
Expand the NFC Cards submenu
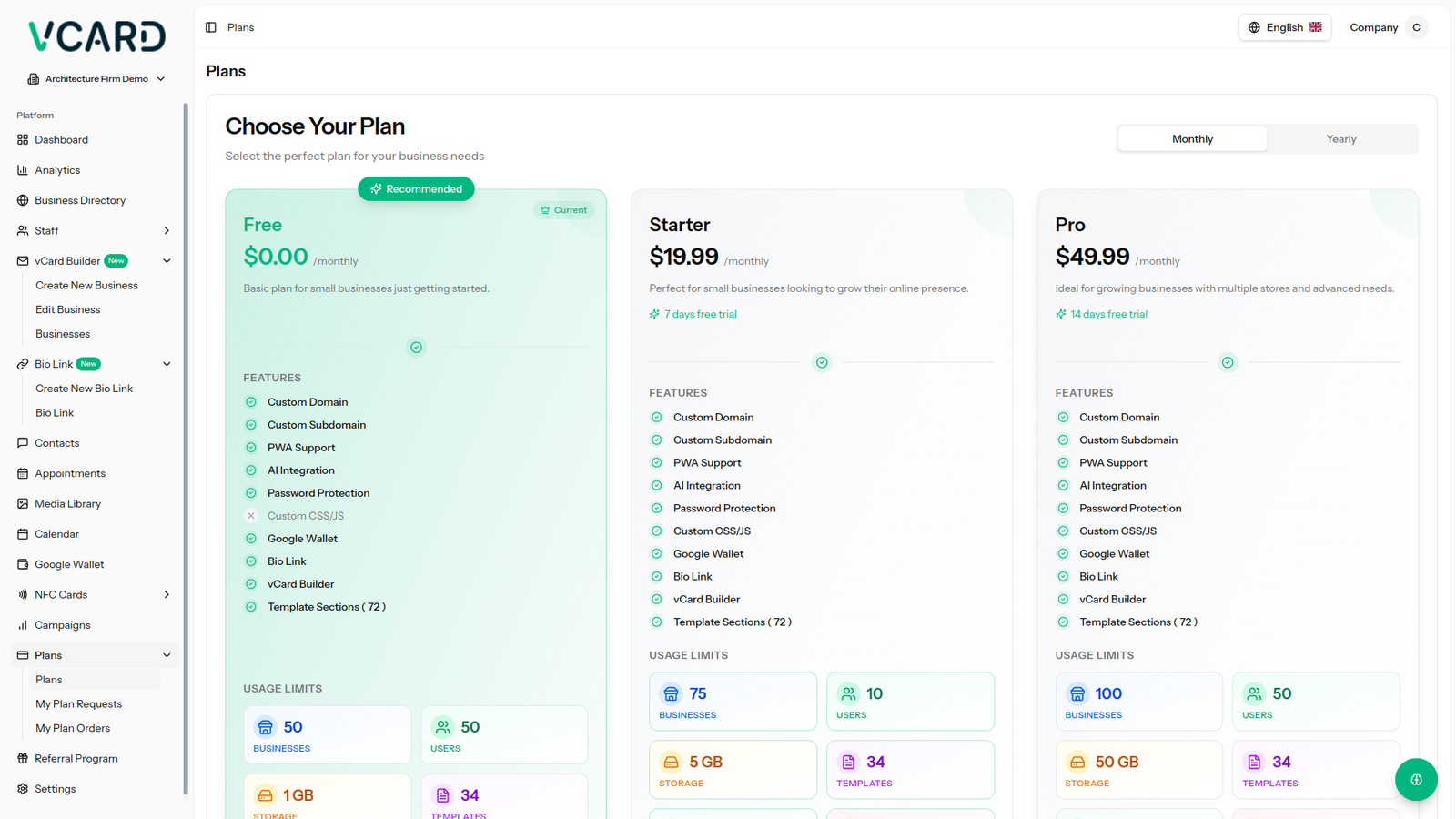(167, 595)
